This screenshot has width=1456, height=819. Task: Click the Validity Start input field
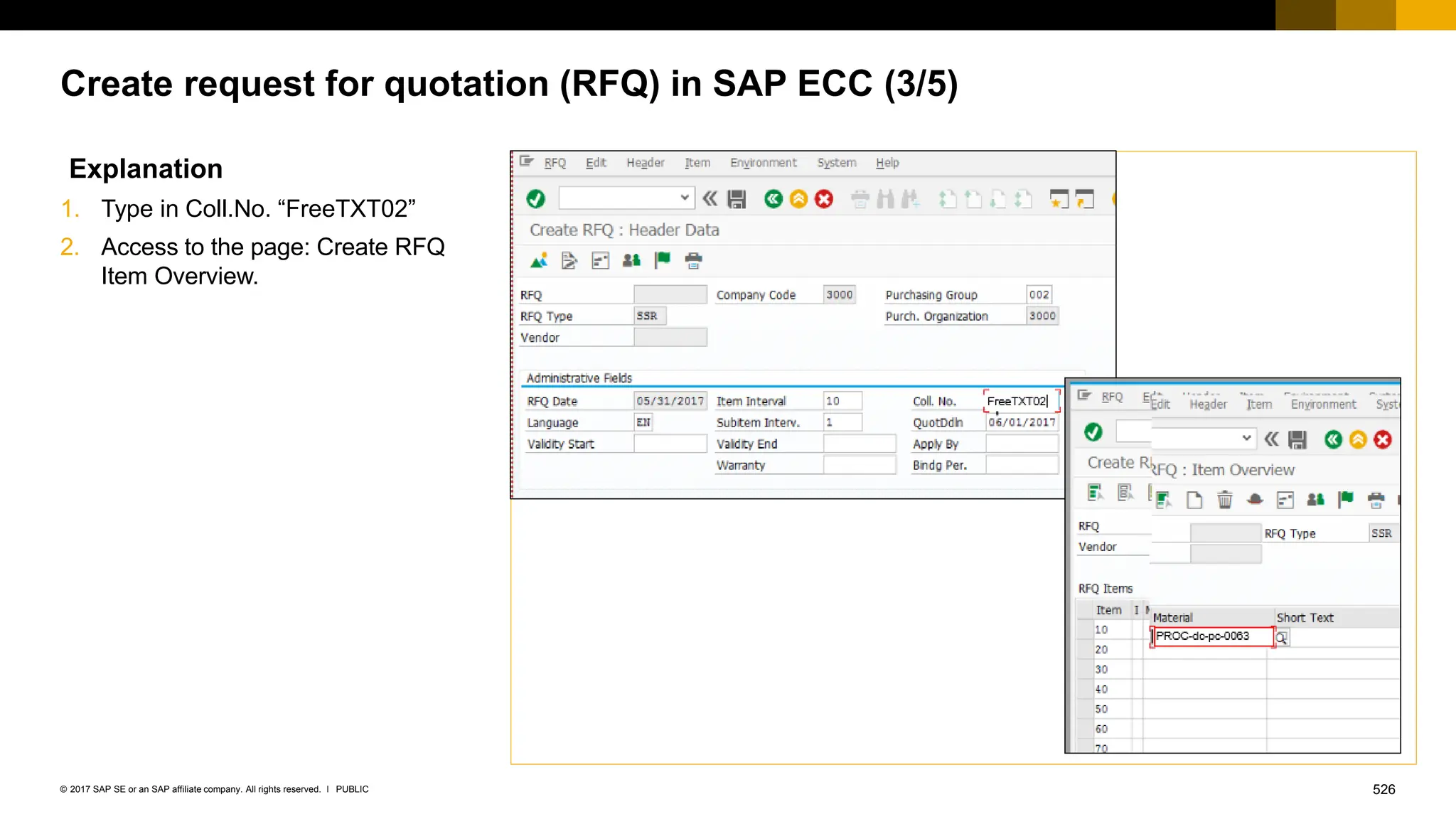(x=670, y=444)
